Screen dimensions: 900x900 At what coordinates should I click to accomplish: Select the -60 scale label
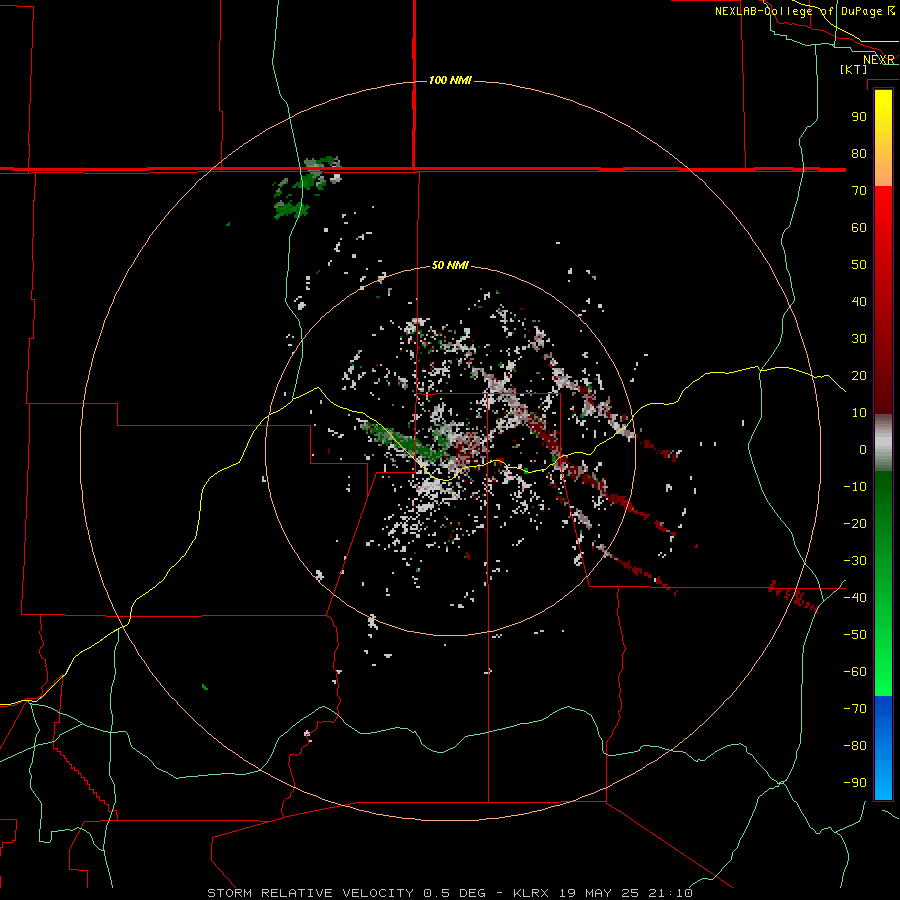pyautogui.click(x=855, y=672)
